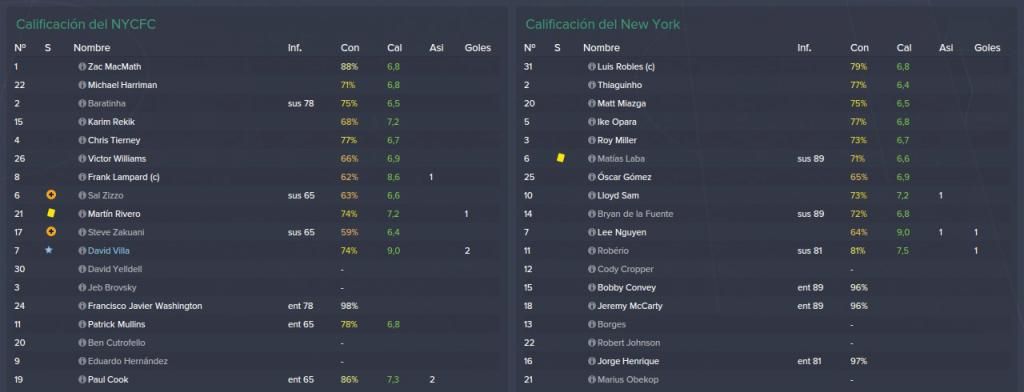Open Karim Rekik's player profile
This screenshot has height=392, width=1024.
pos(112,122)
